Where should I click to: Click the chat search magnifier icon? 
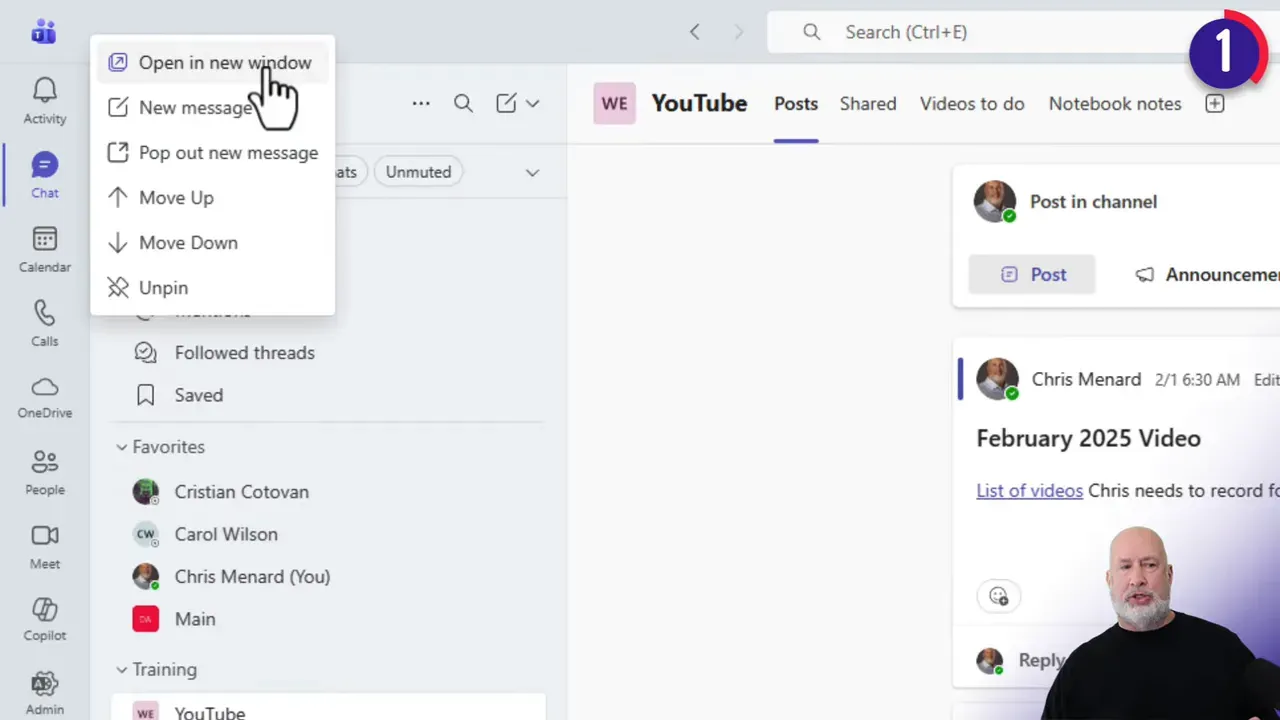(x=463, y=103)
